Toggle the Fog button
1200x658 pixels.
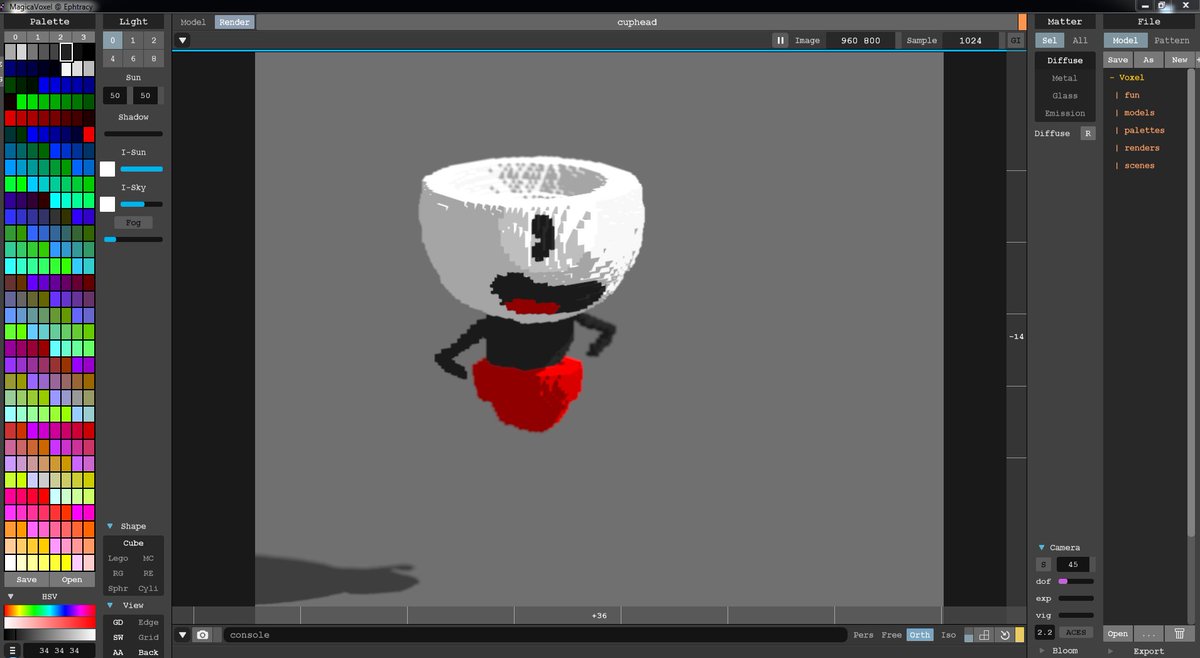coord(133,222)
